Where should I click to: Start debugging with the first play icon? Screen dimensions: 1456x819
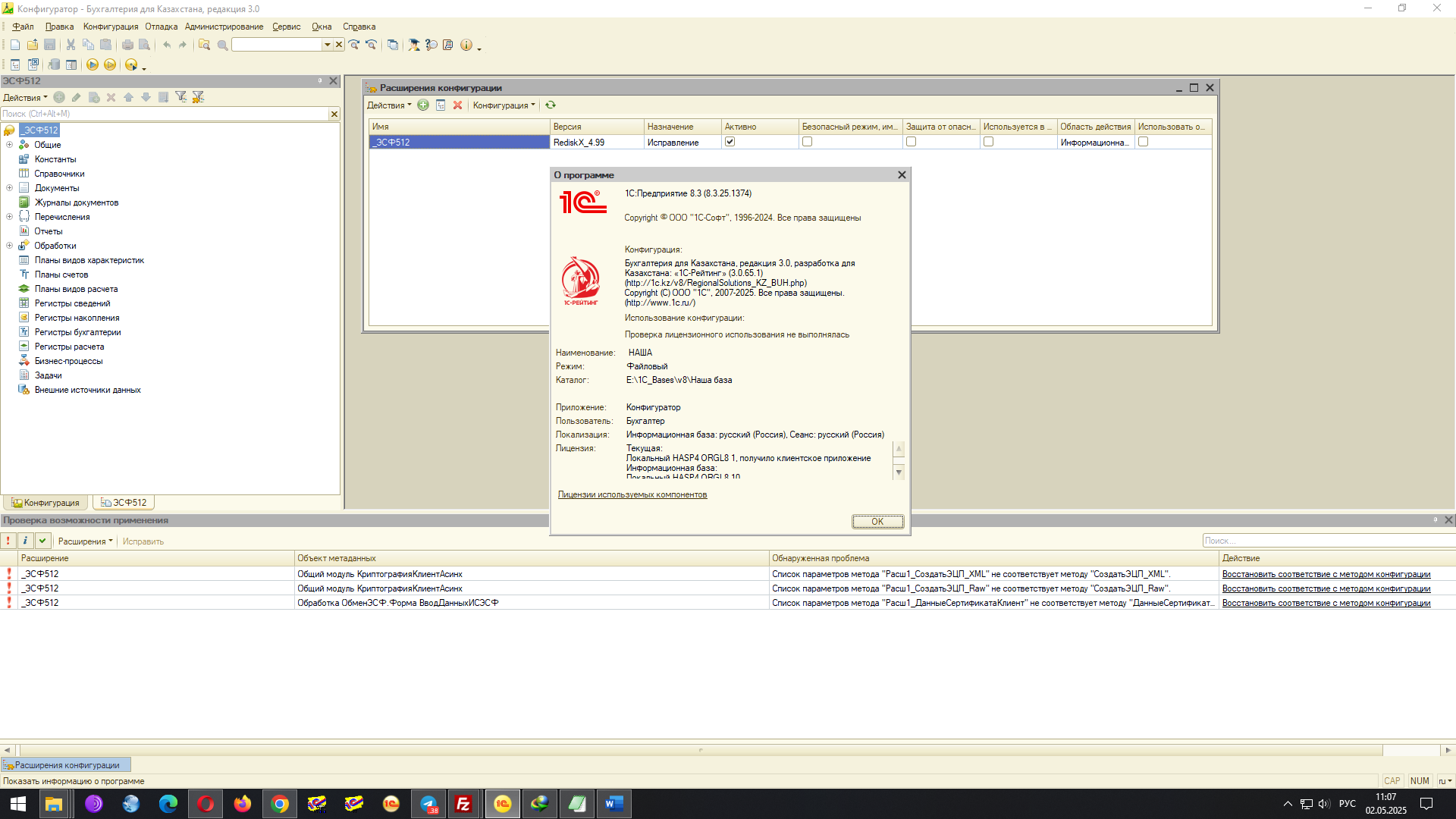(93, 65)
